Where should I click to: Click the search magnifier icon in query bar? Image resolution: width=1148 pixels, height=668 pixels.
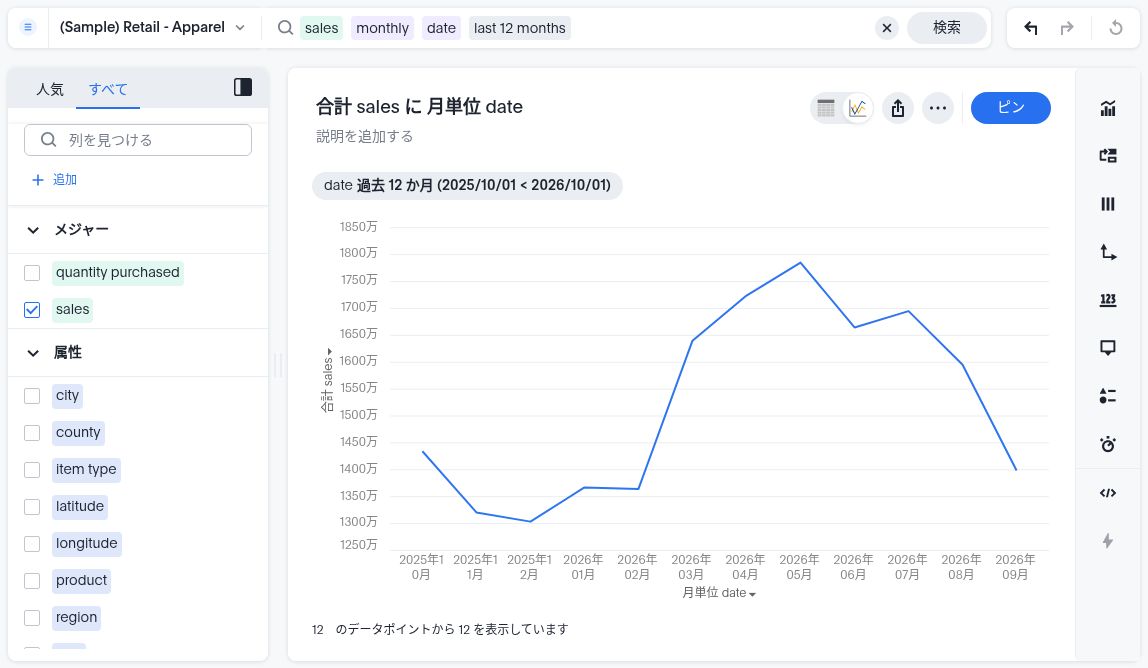coord(286,28)
